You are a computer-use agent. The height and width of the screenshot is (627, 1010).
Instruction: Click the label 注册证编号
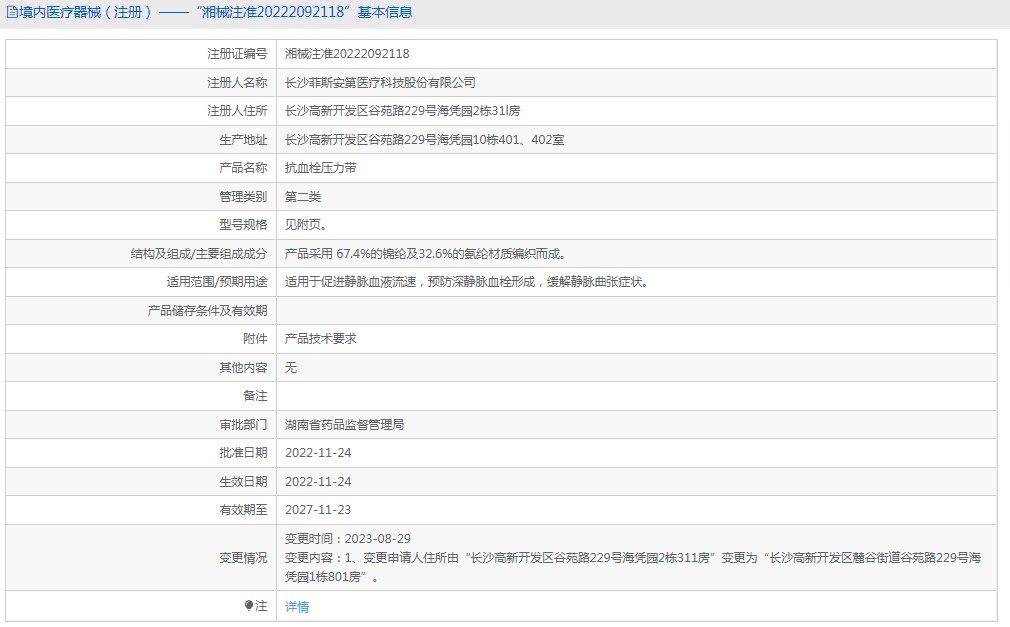[x=237, y=53]
